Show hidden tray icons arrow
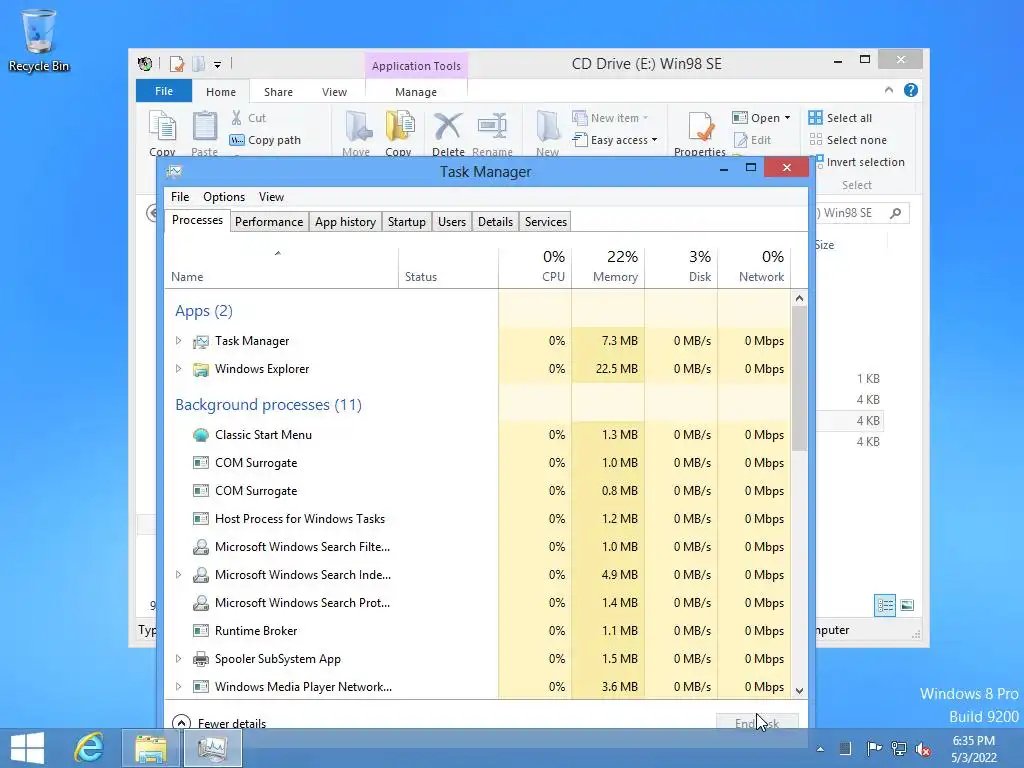1024x768 pixels. (820, 749)
